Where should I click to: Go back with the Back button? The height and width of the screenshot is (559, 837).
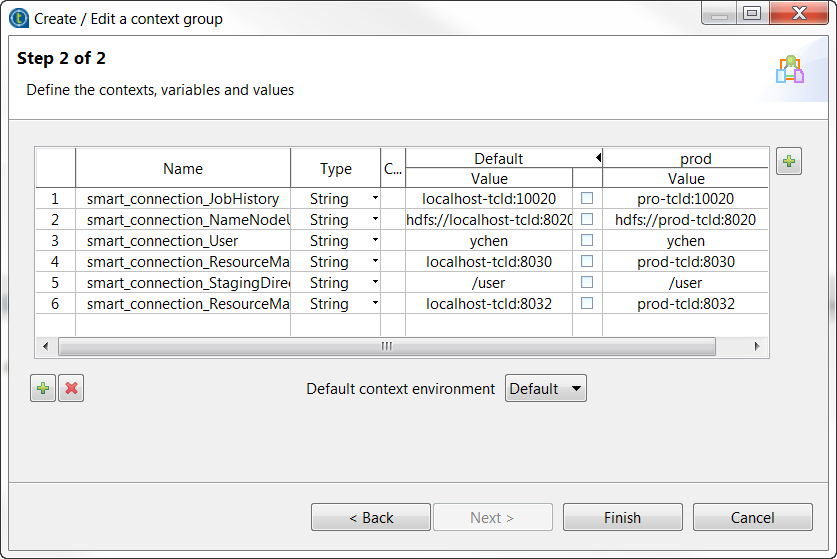pyautogui.click(x=371, y=517)
